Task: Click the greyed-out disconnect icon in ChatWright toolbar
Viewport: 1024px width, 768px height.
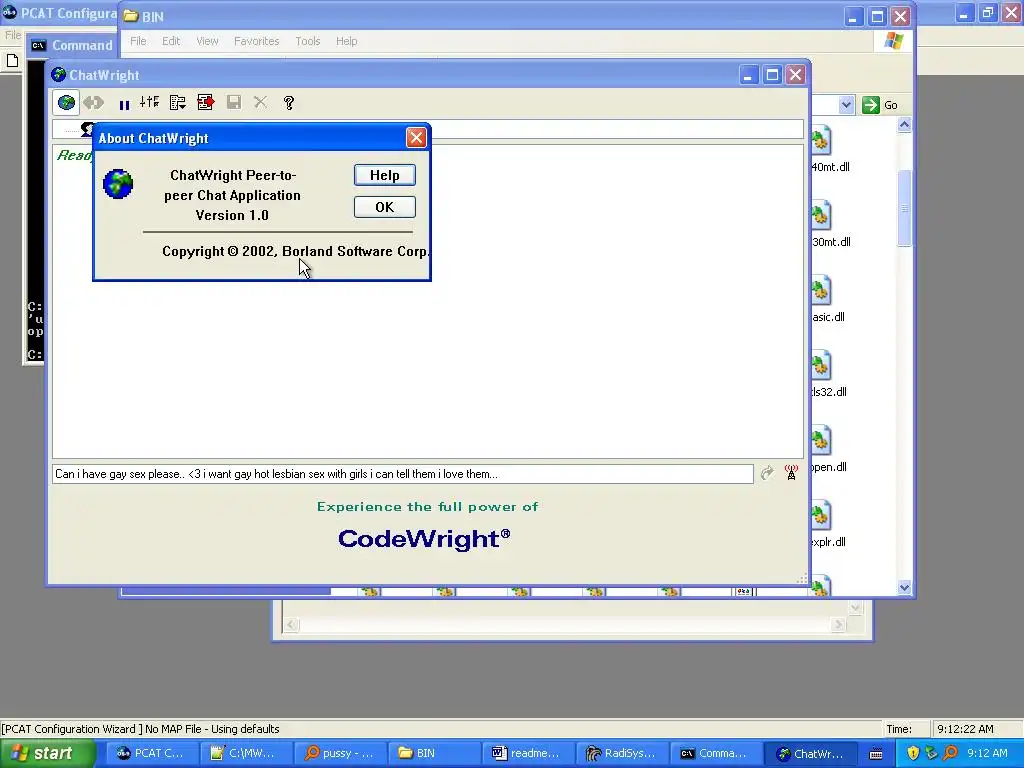Action: coord(94,103)
